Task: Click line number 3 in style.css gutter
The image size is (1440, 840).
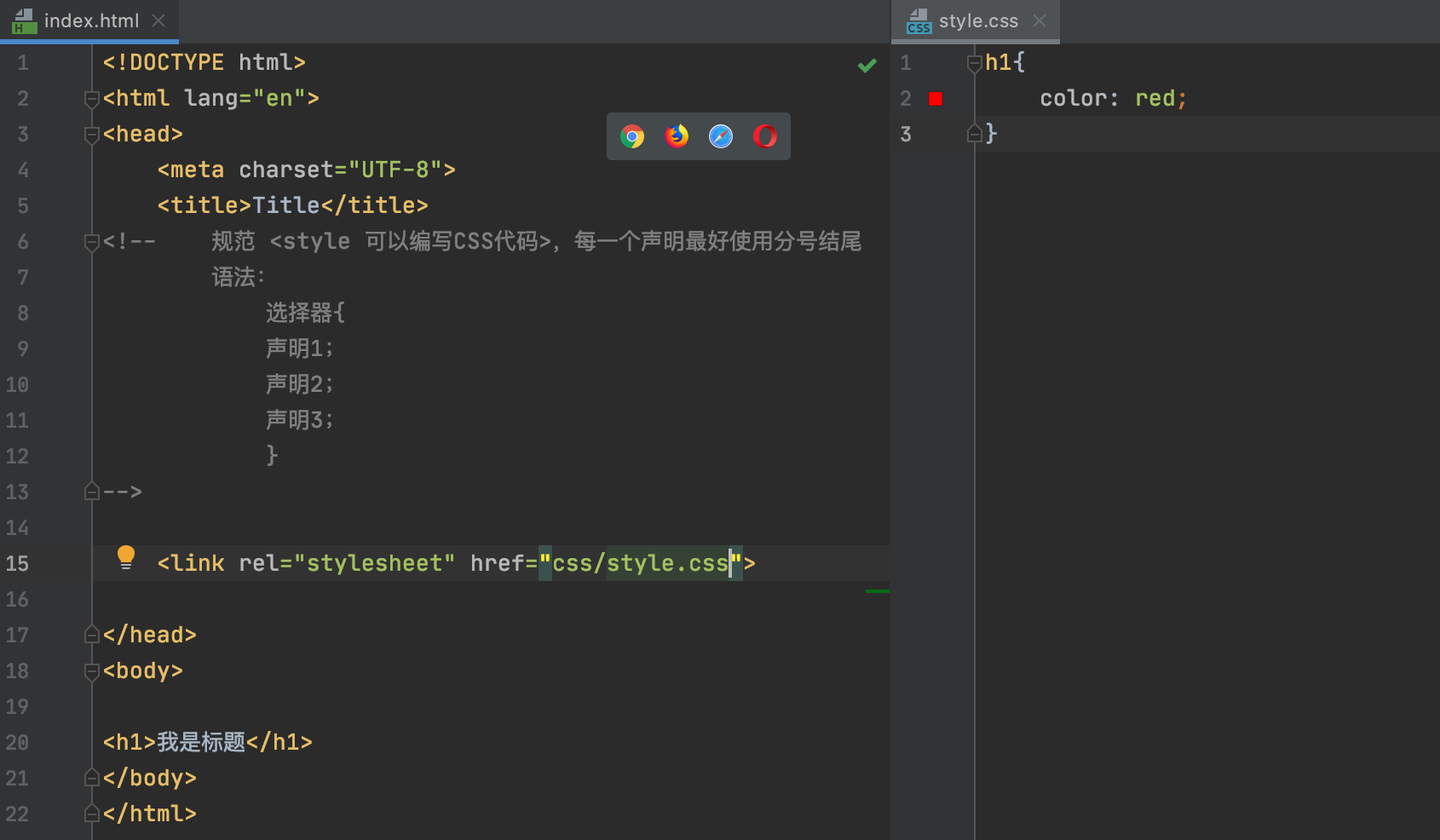Action: coord(906,134)
